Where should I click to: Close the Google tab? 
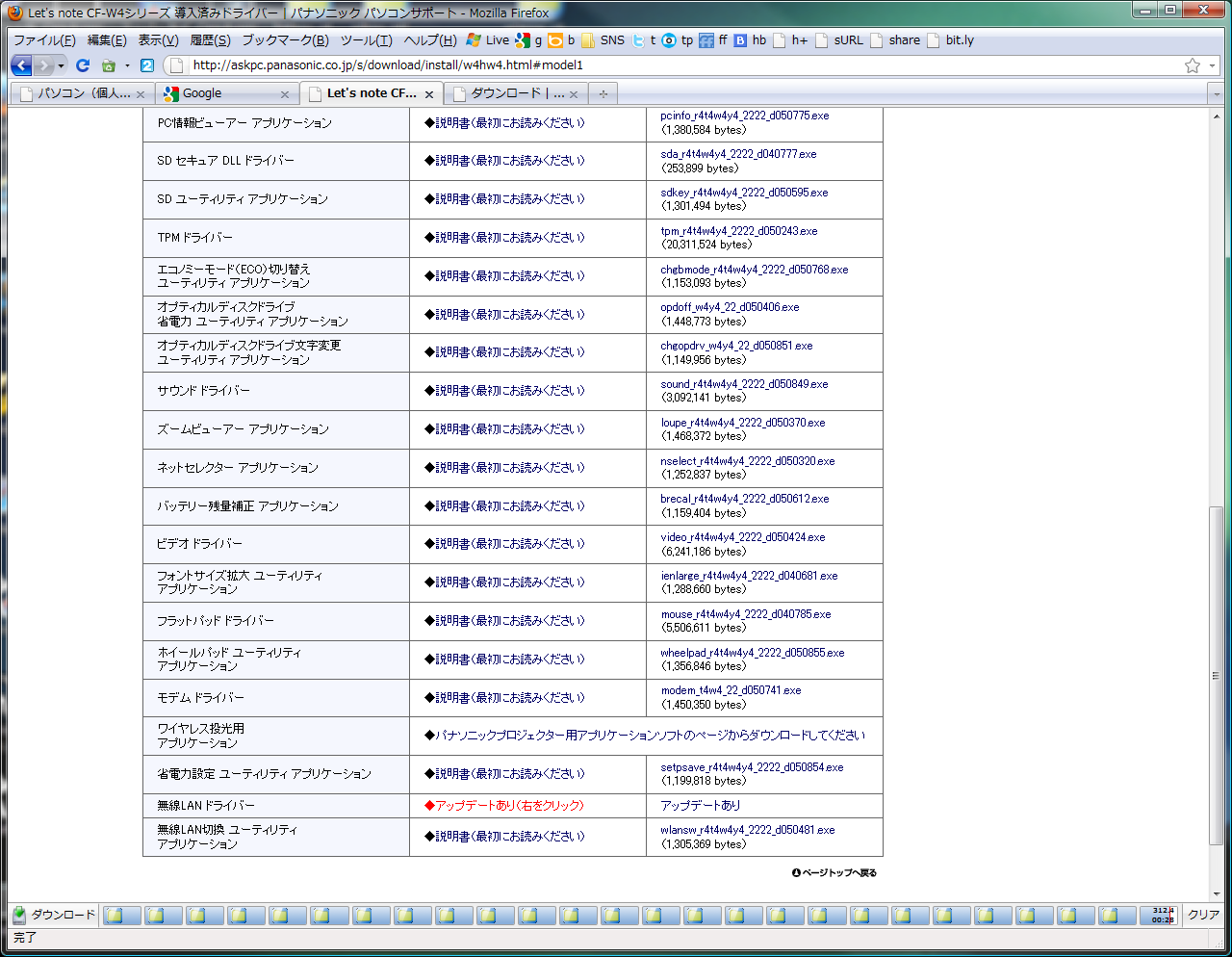point(284,94)
